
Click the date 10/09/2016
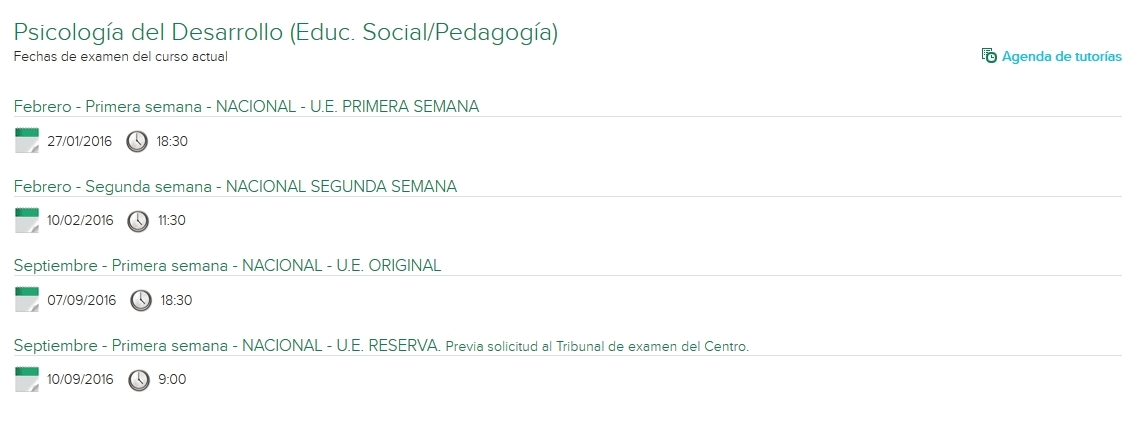(80, 379)
